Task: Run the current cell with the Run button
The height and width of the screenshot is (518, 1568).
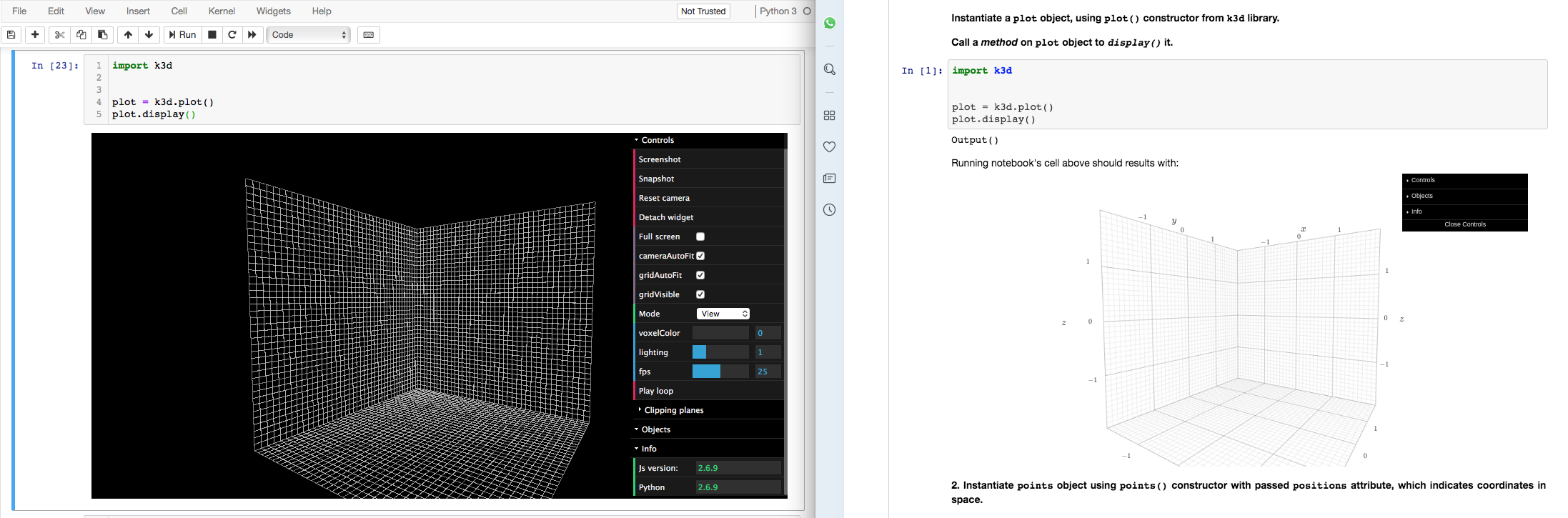Action: pyautogui.click(x=182, y=34)
